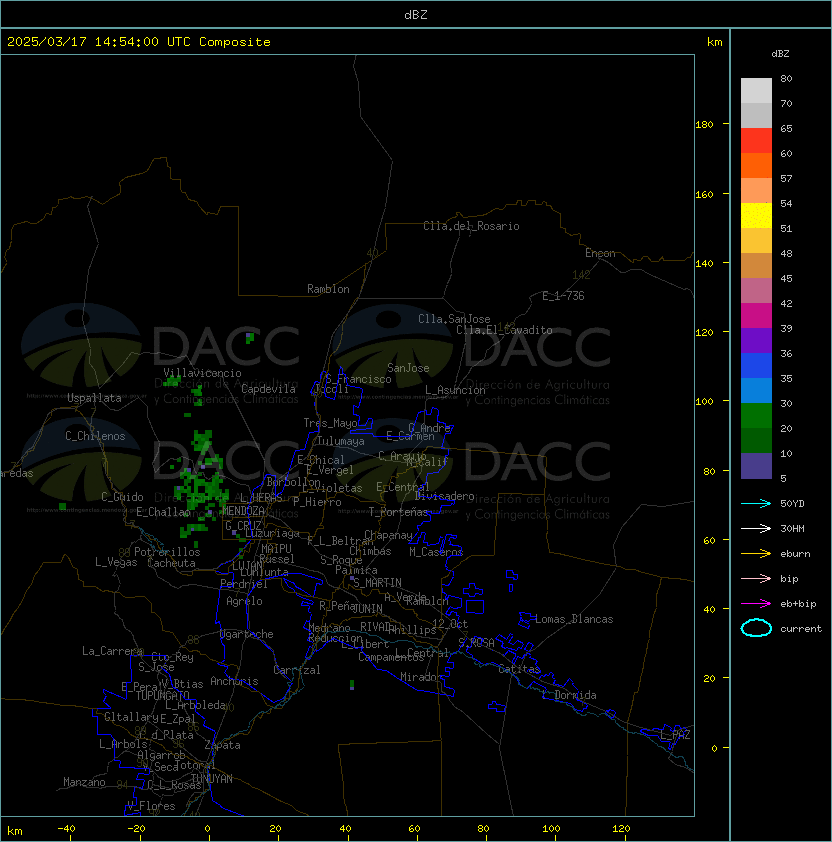Click the white 30HM arrow symbol
The height and width of the screenshot is (842, 832).
756,529
